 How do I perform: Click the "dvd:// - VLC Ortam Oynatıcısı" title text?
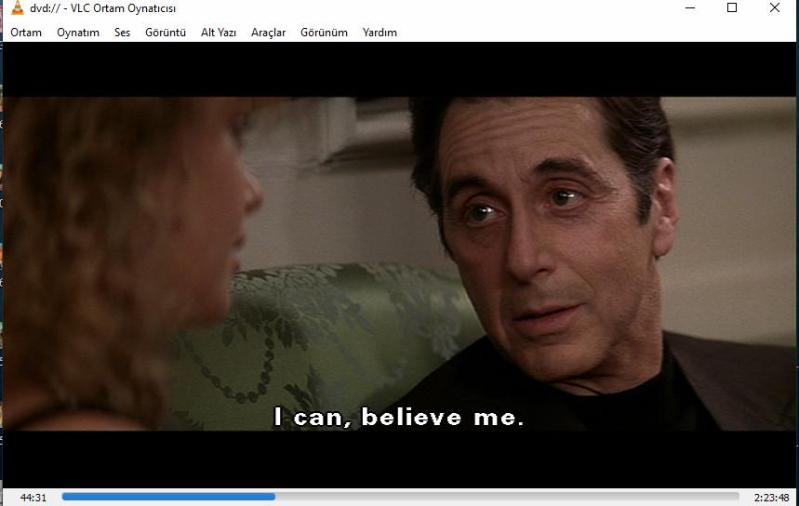click(103, 8)
